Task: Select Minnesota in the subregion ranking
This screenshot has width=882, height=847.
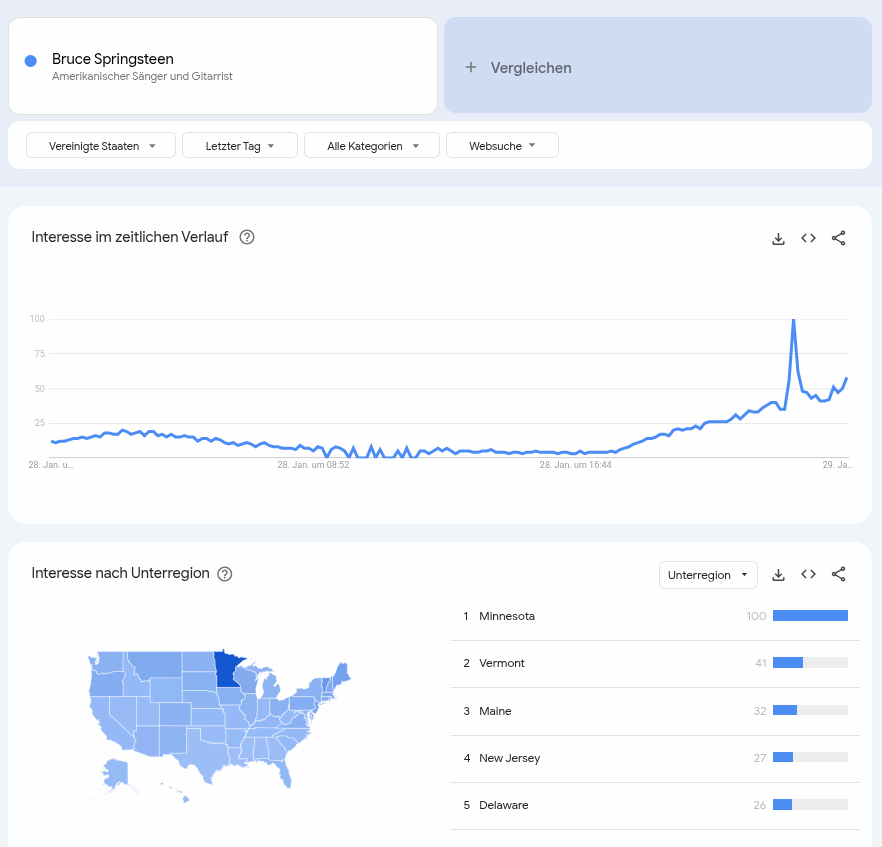Action: 507,616
